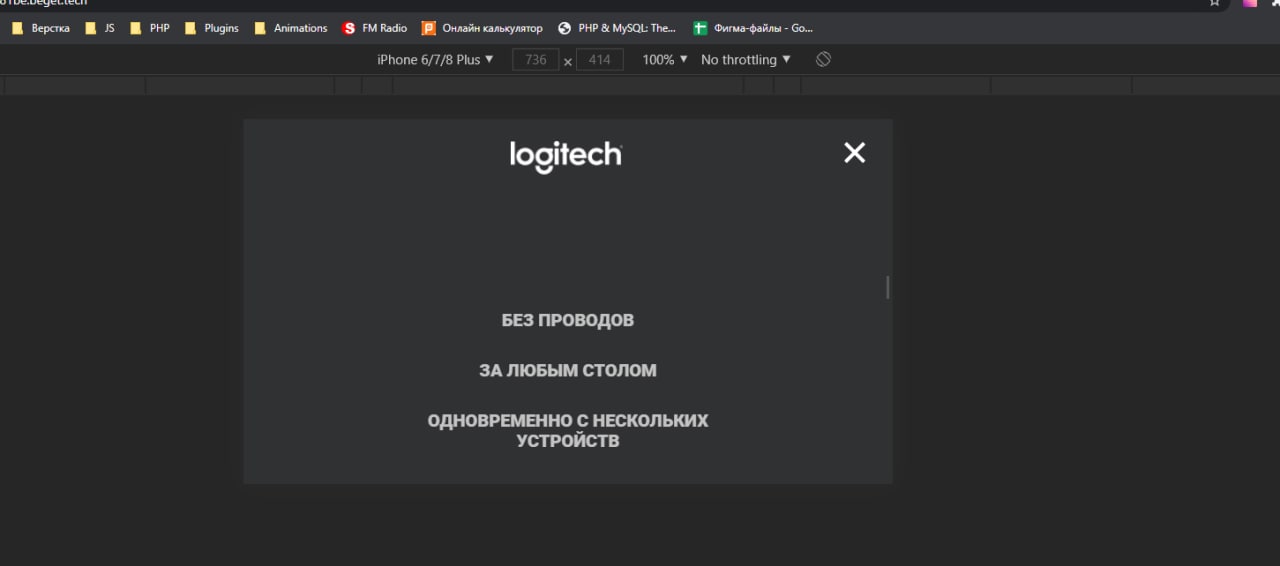
Task: Bookmark this page with the star icon
Action: click(1214, 3)
